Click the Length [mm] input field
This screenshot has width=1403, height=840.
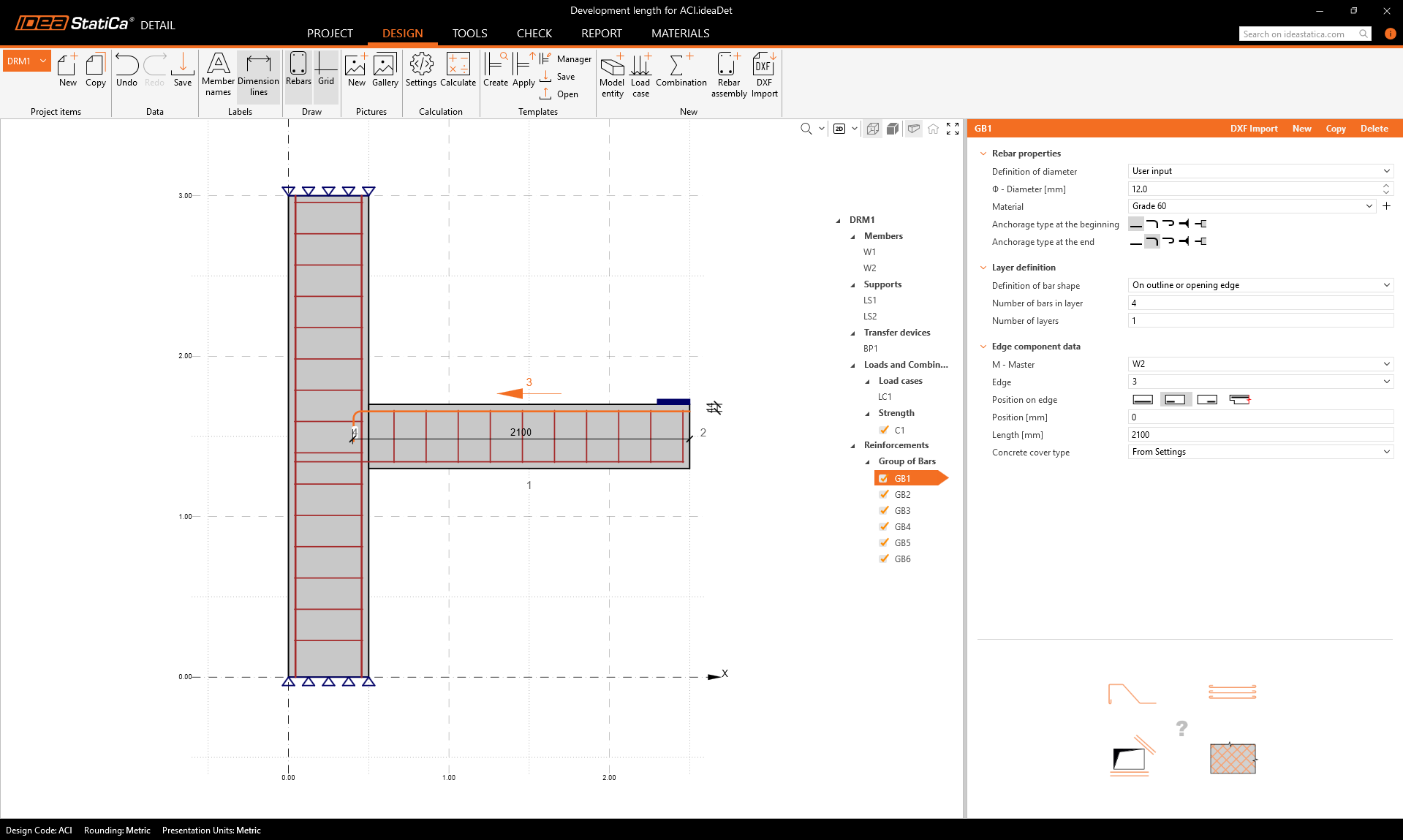(1260, 435)
